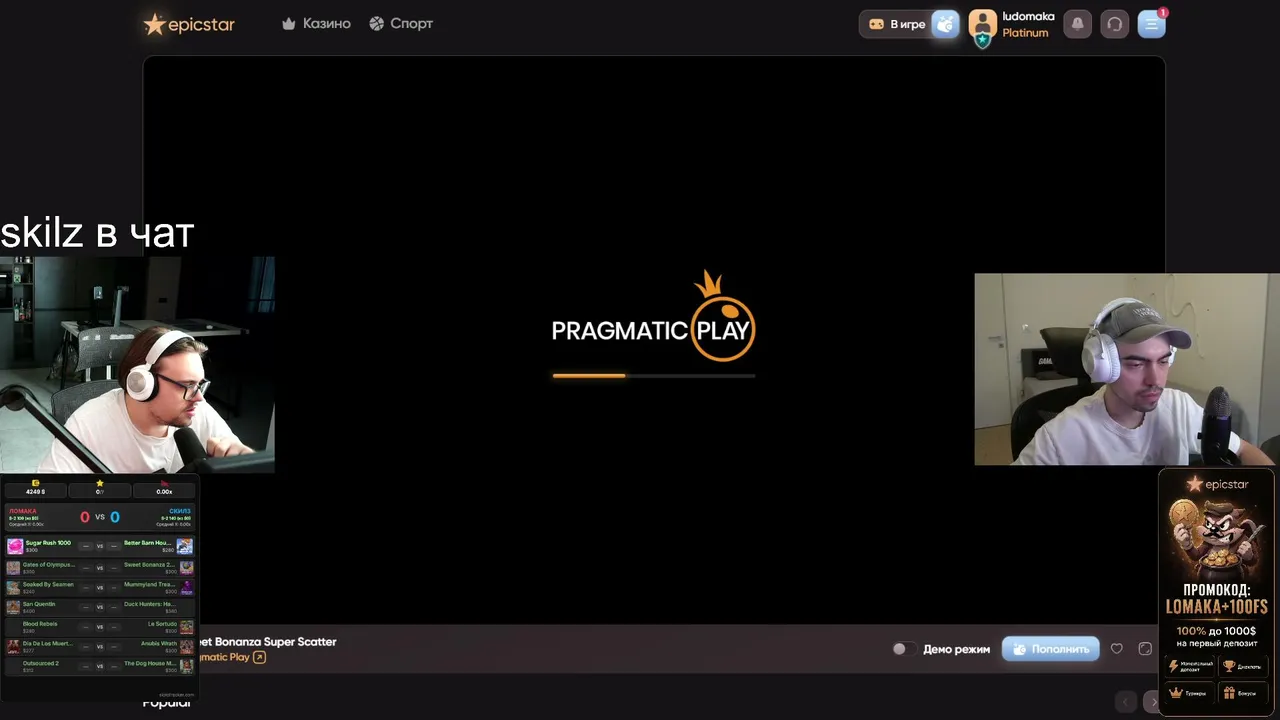This screenshot has width=1280, height=720.
Task: Click the Дискорты trophy tile in banner
Action: pyautogui.click(x=1243, y=667)
